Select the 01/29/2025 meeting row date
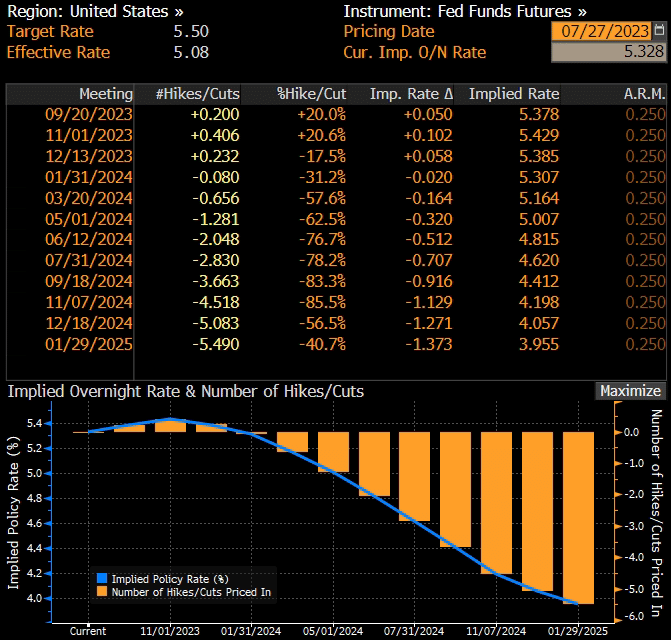The image size is (671, 640). pyautogui.click(x=89, y=344)
